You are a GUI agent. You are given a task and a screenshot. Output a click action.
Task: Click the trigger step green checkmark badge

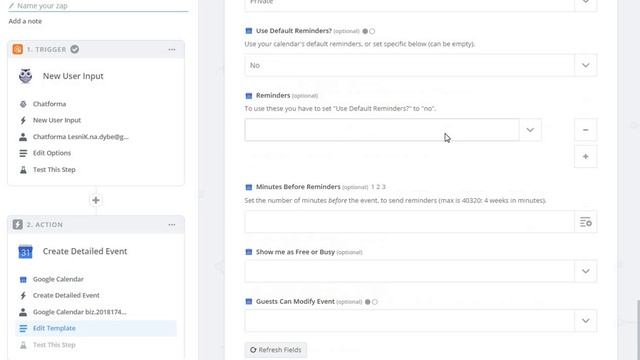(x=74, y=49)
